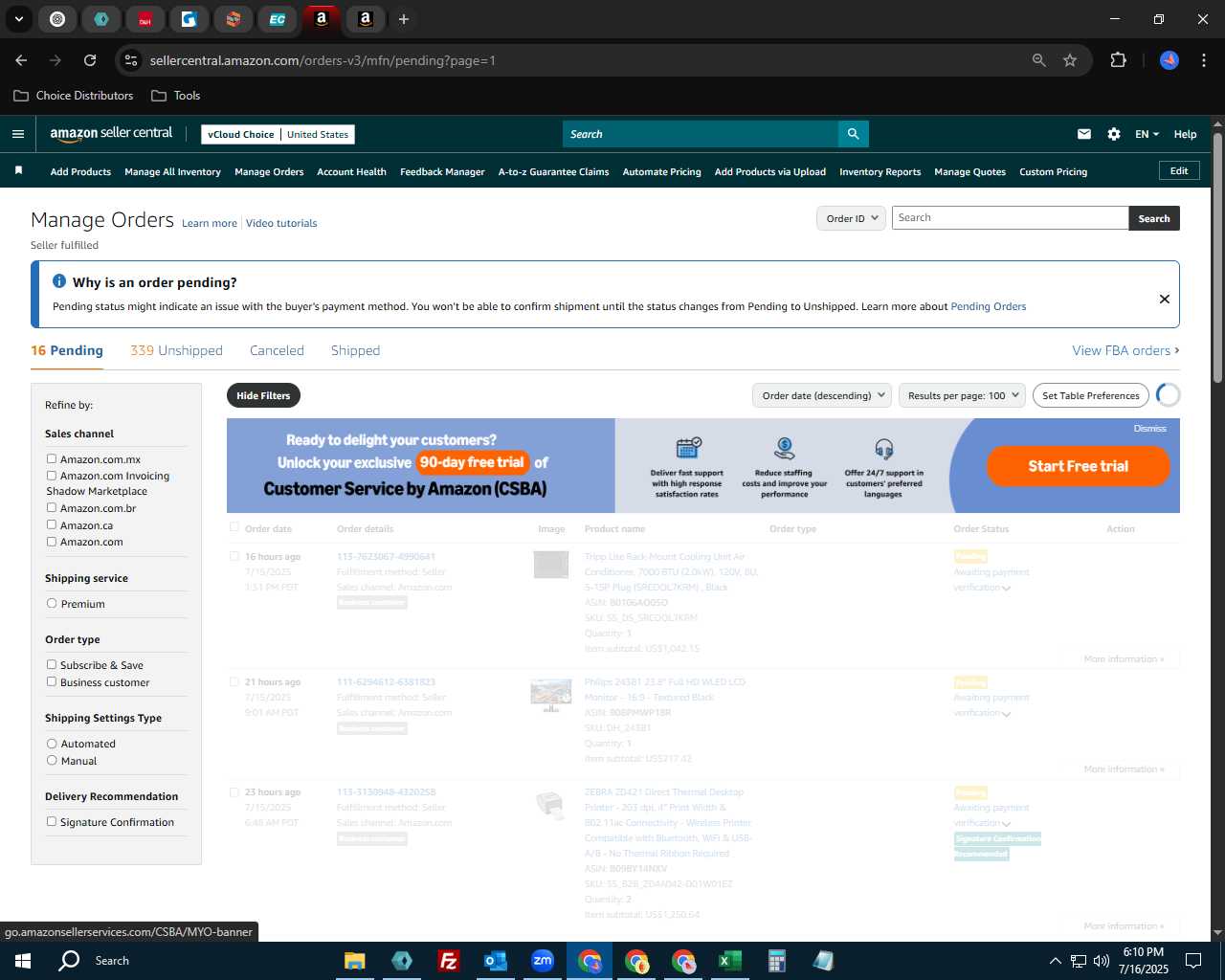Check the Amazon.ca sales channel
Viewport: 1225px width, 980px height.
tap(52, 524)
